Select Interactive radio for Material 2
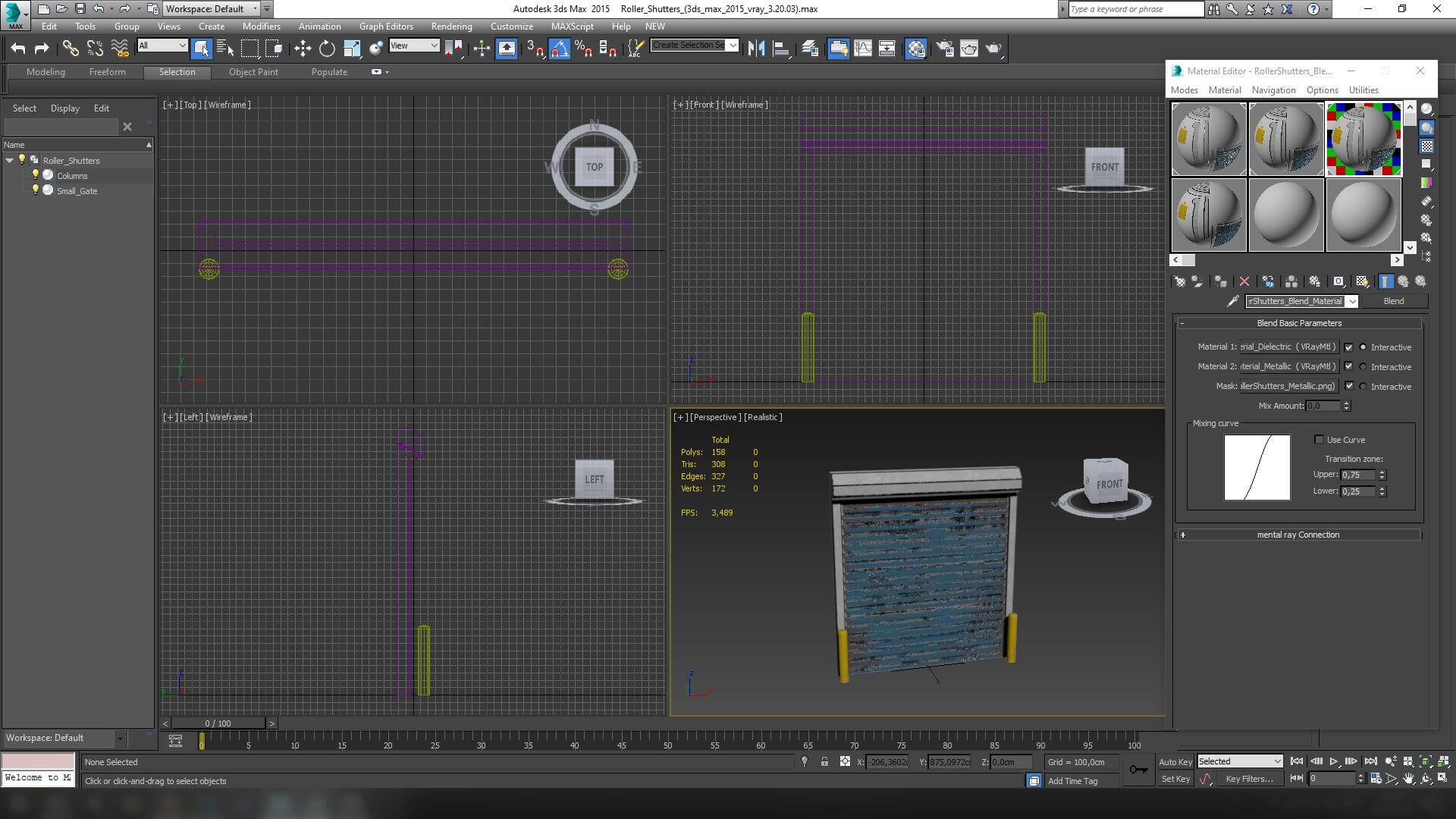Viewport: 1456px width, 819px height. (1363, 367)
